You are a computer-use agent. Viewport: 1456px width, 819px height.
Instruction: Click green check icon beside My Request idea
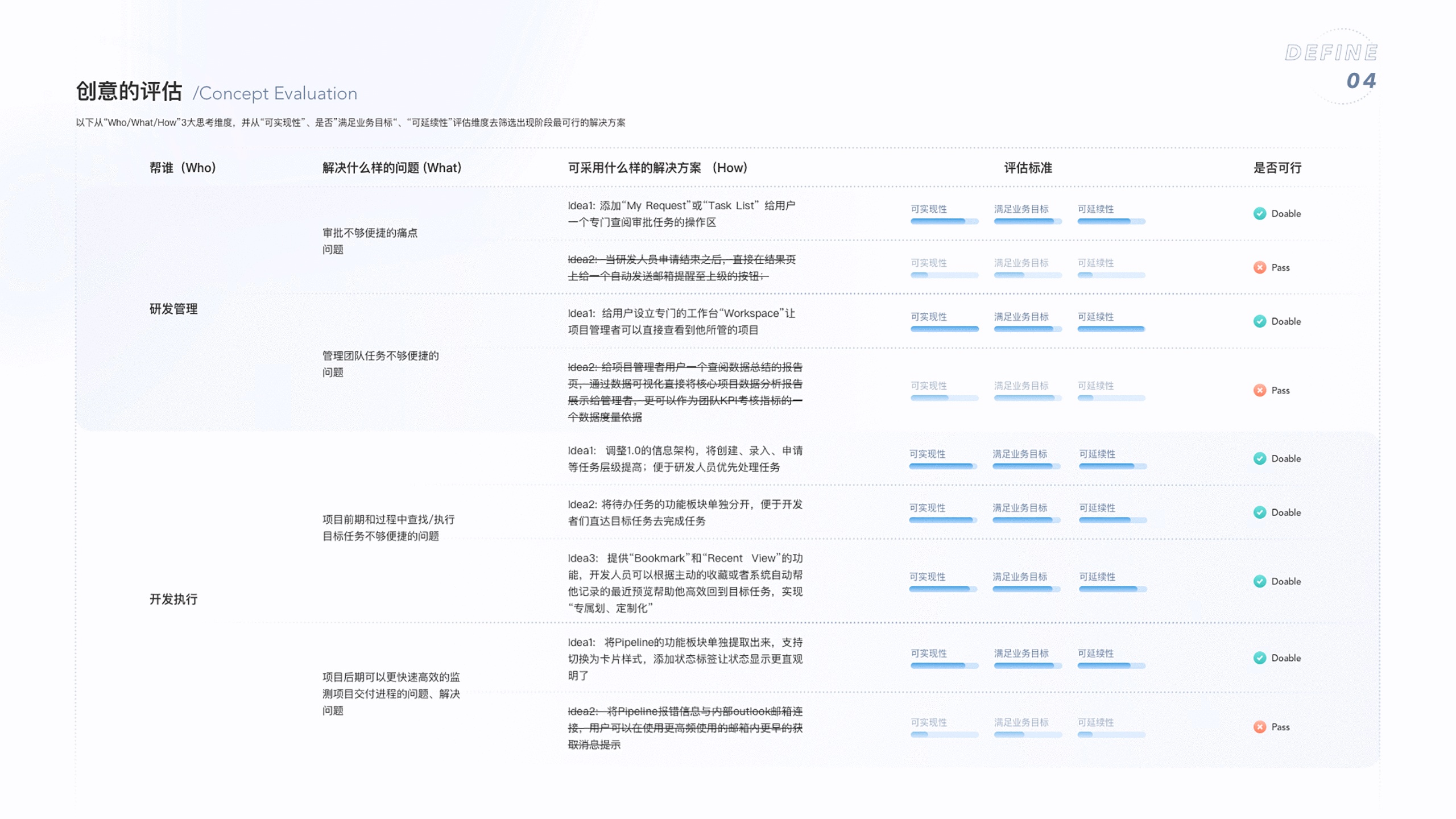tap(1259, 213)
